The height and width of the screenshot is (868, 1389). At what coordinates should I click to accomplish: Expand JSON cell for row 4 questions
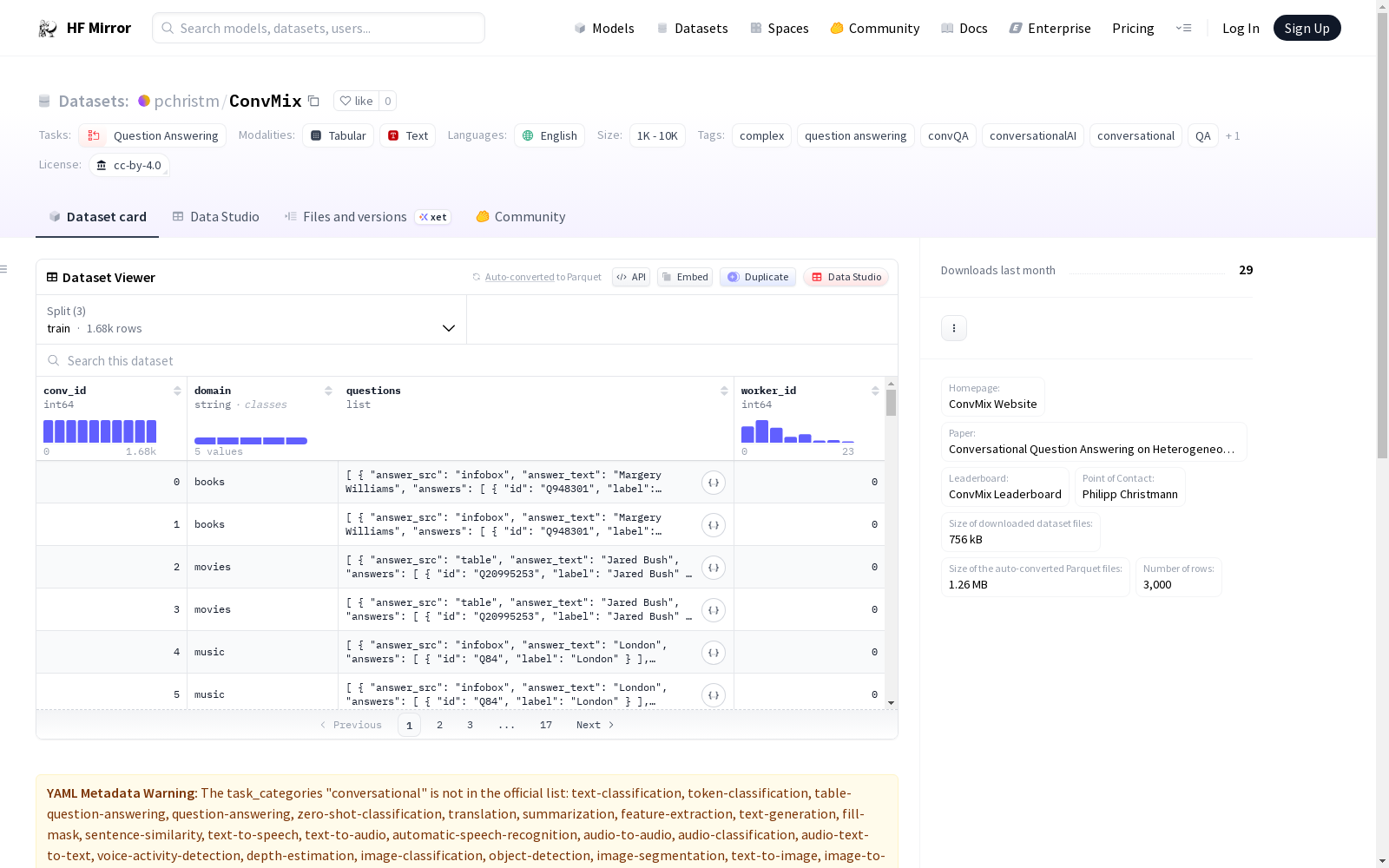(714, 653)
